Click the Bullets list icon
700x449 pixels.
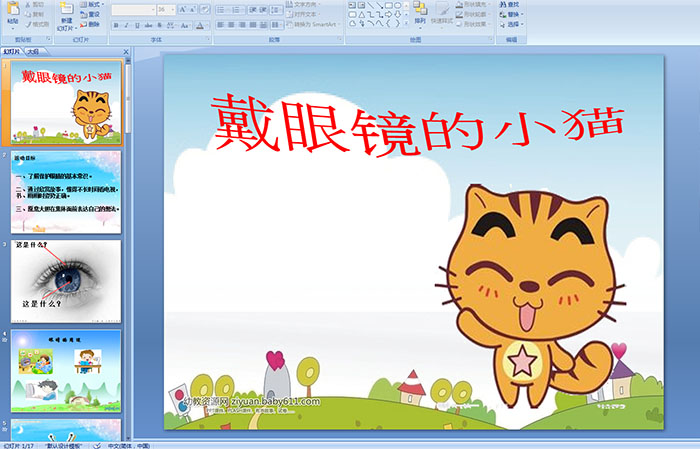click(x=223, y=10)
